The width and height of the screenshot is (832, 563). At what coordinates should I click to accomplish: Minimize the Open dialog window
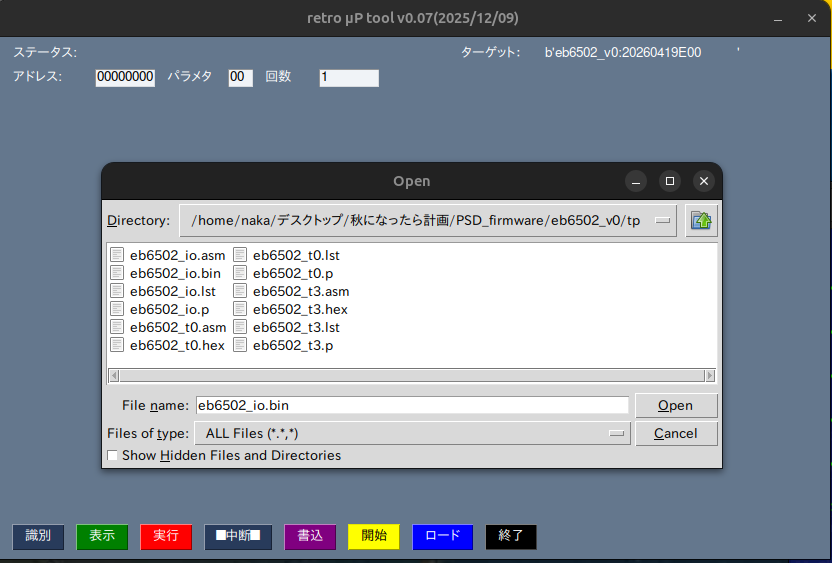click(x=636, y=181)
